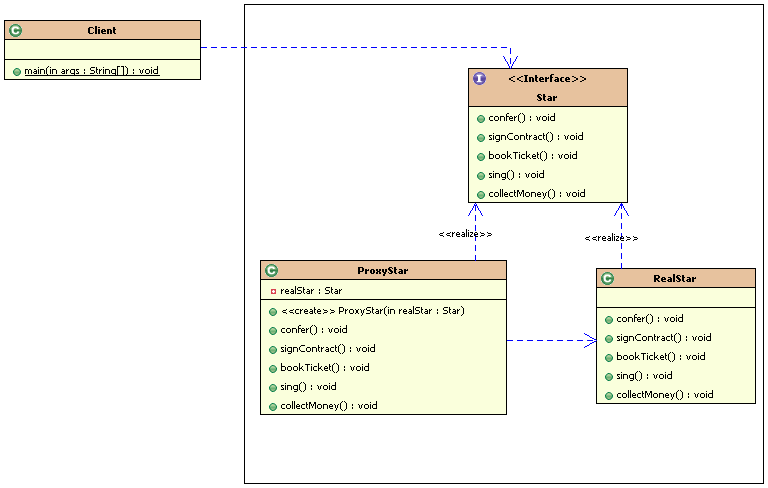Click the icon beside RealStar bookTicket()
This screenshot has height=488, width=768.
click(609, 358)
